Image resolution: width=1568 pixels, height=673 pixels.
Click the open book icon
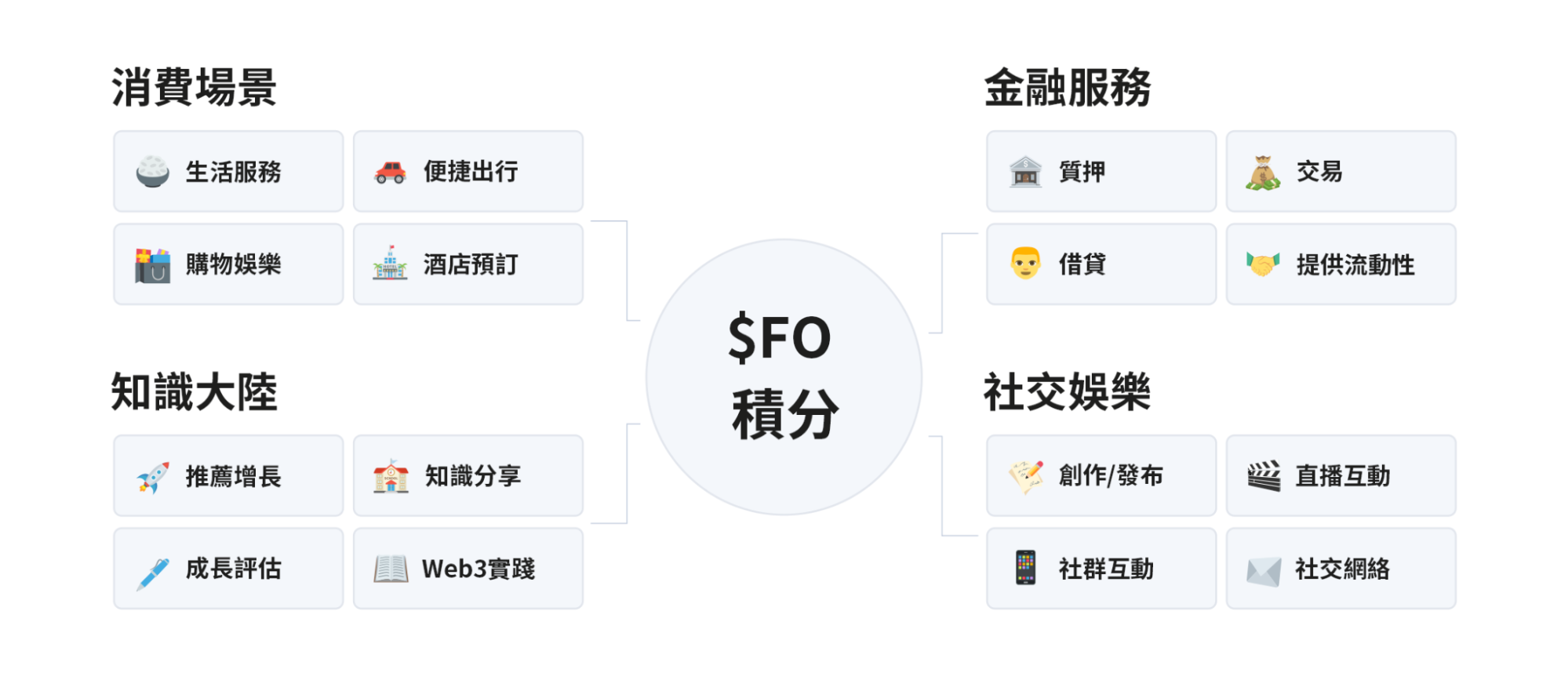[x=391, y=569]
